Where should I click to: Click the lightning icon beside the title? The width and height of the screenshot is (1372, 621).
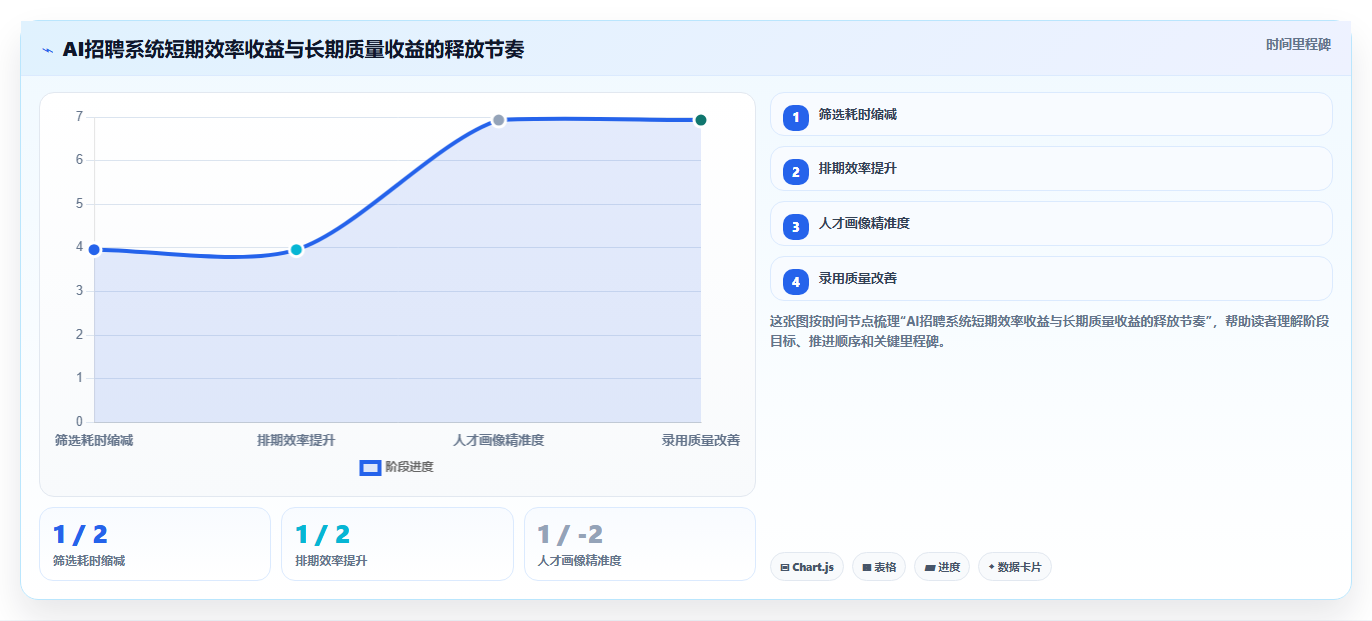pos(47,49)
